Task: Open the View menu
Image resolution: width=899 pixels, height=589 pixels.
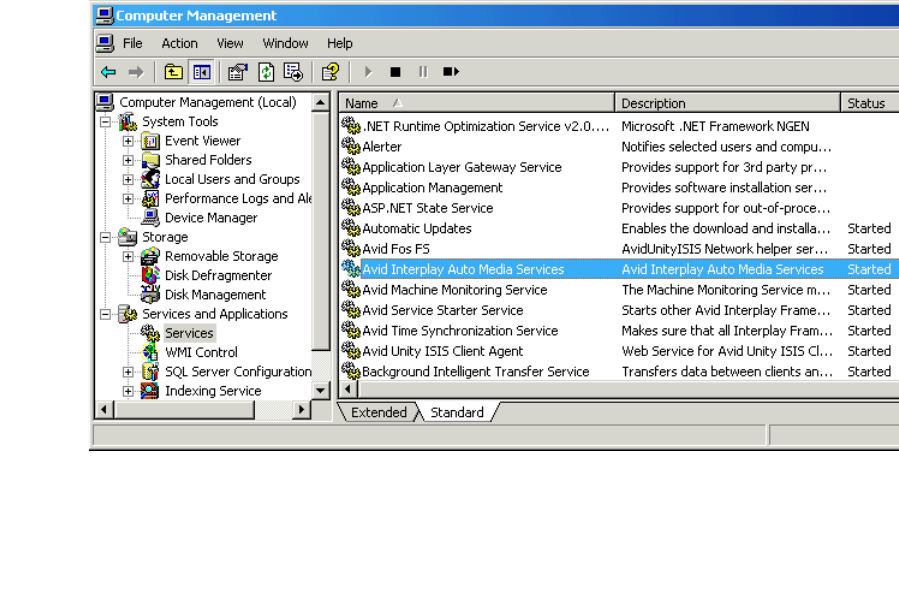Action: tap(230, 44)
